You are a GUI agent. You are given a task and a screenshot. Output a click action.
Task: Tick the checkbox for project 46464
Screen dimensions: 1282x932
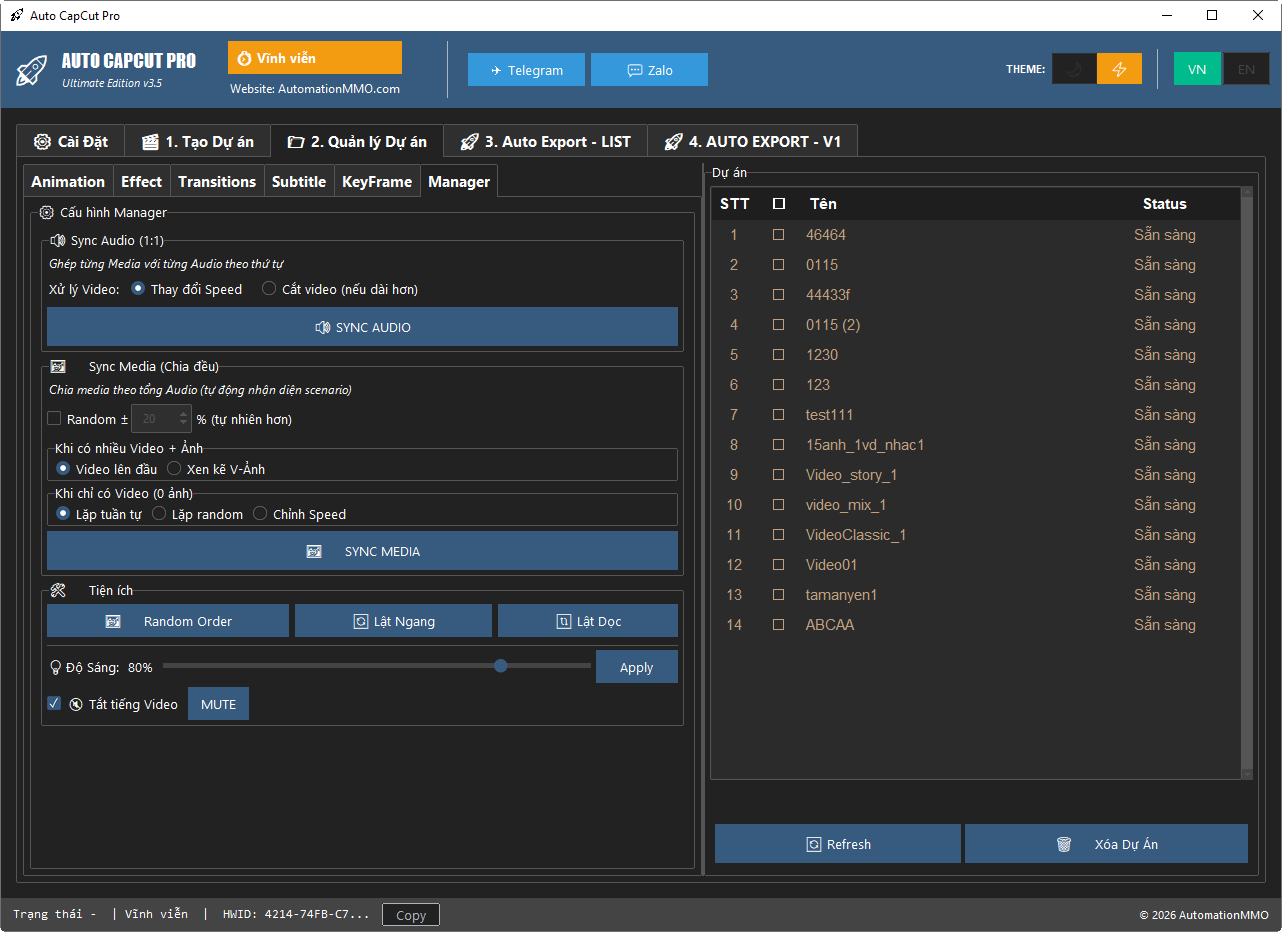click(x=778, y=235)
